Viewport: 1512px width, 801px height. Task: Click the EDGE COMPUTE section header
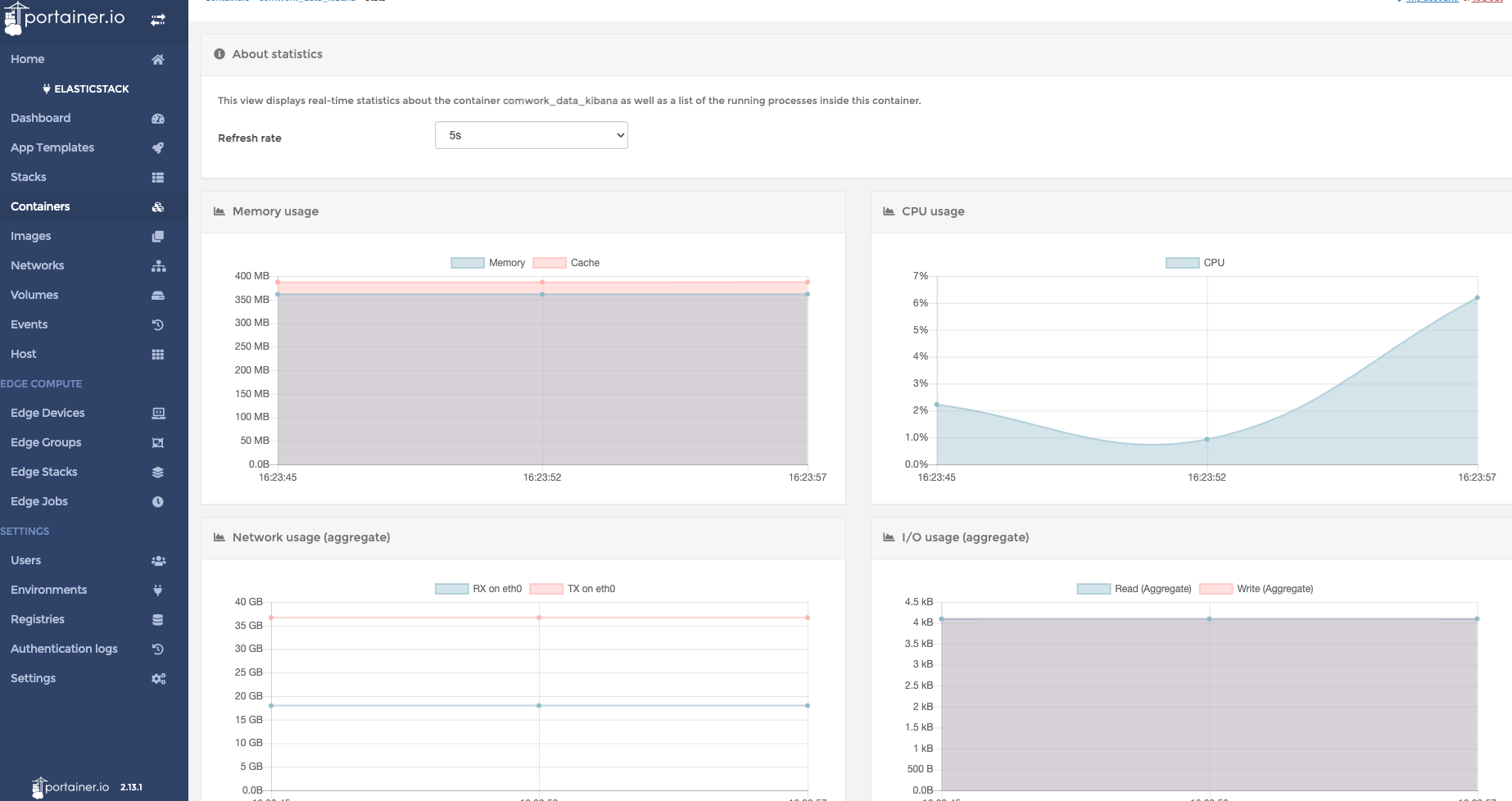point(41,384)
